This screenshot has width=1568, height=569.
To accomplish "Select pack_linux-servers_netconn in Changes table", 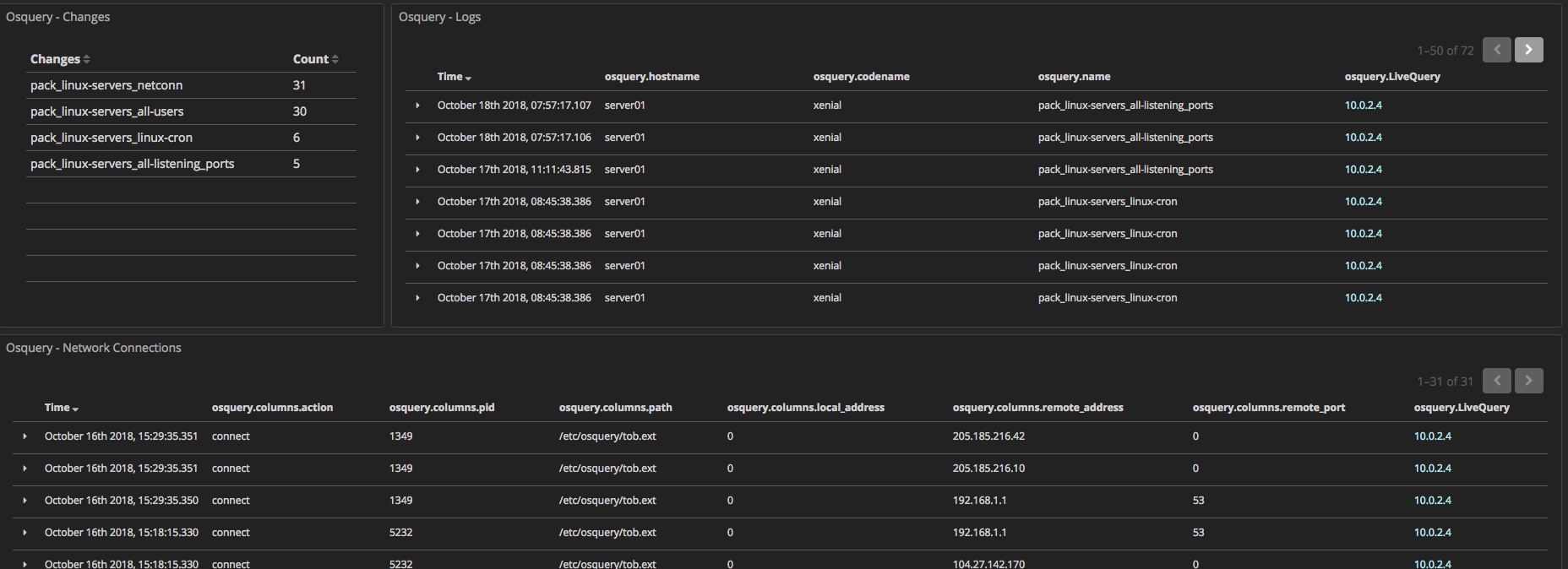I will point(106,85).
